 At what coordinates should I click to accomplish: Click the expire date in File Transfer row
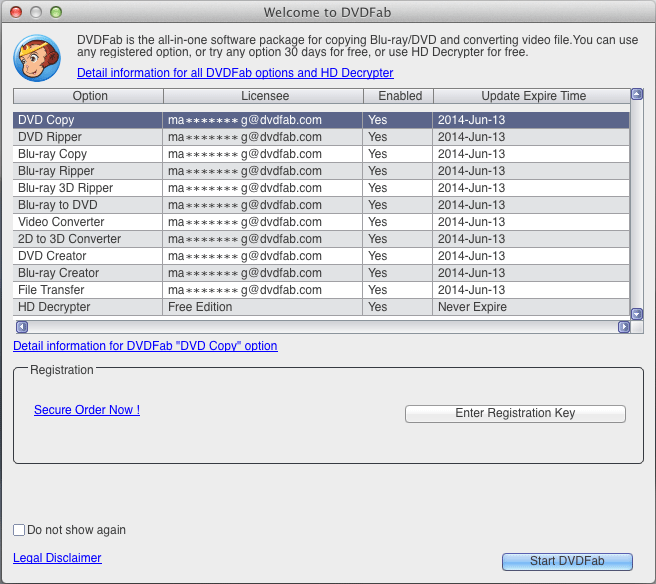[530, 290]
